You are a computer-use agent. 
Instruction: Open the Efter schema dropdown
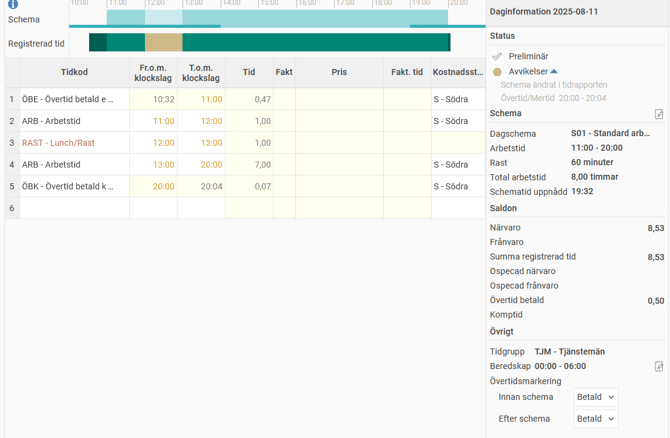[595, 419]
